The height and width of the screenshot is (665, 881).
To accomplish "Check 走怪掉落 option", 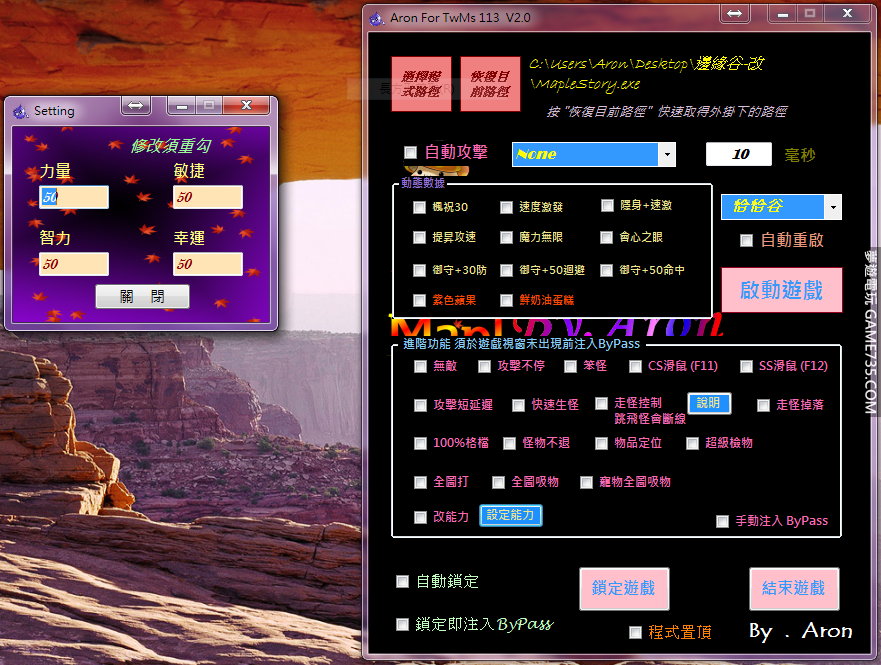I will pyautogui.click(x=763, y=406).
